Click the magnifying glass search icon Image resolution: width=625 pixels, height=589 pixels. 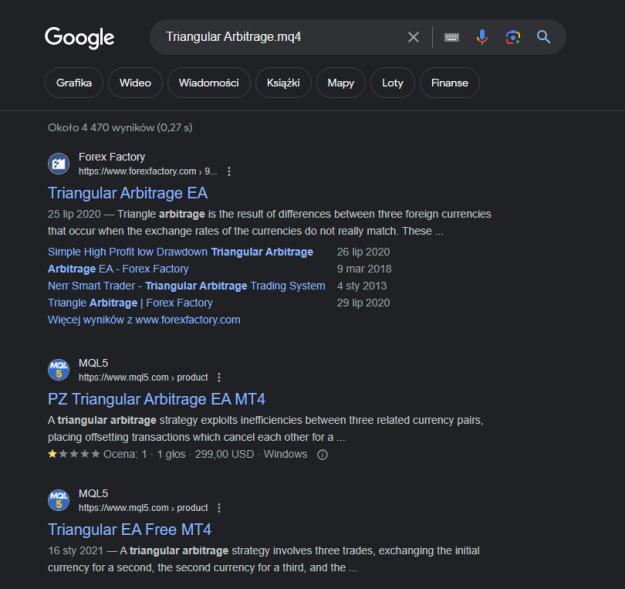pyautogui.click(x=543, y=37)
